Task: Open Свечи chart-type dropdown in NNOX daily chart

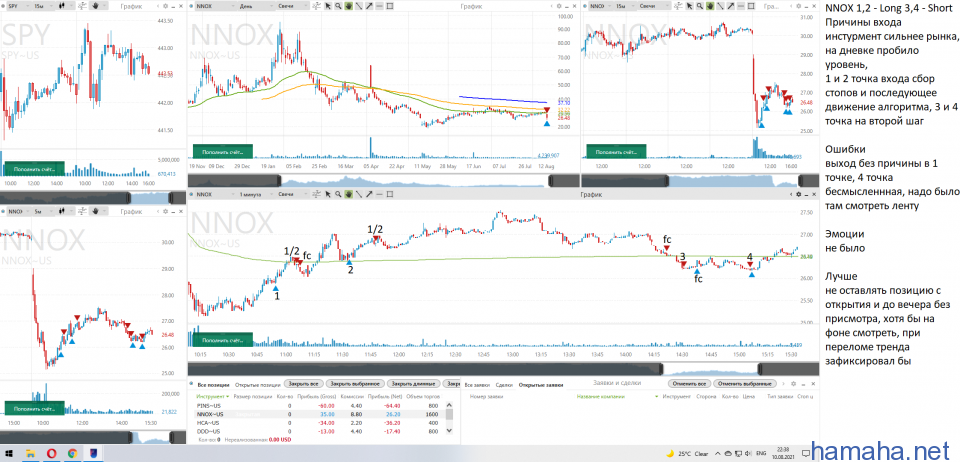Action: pos(292,6)
